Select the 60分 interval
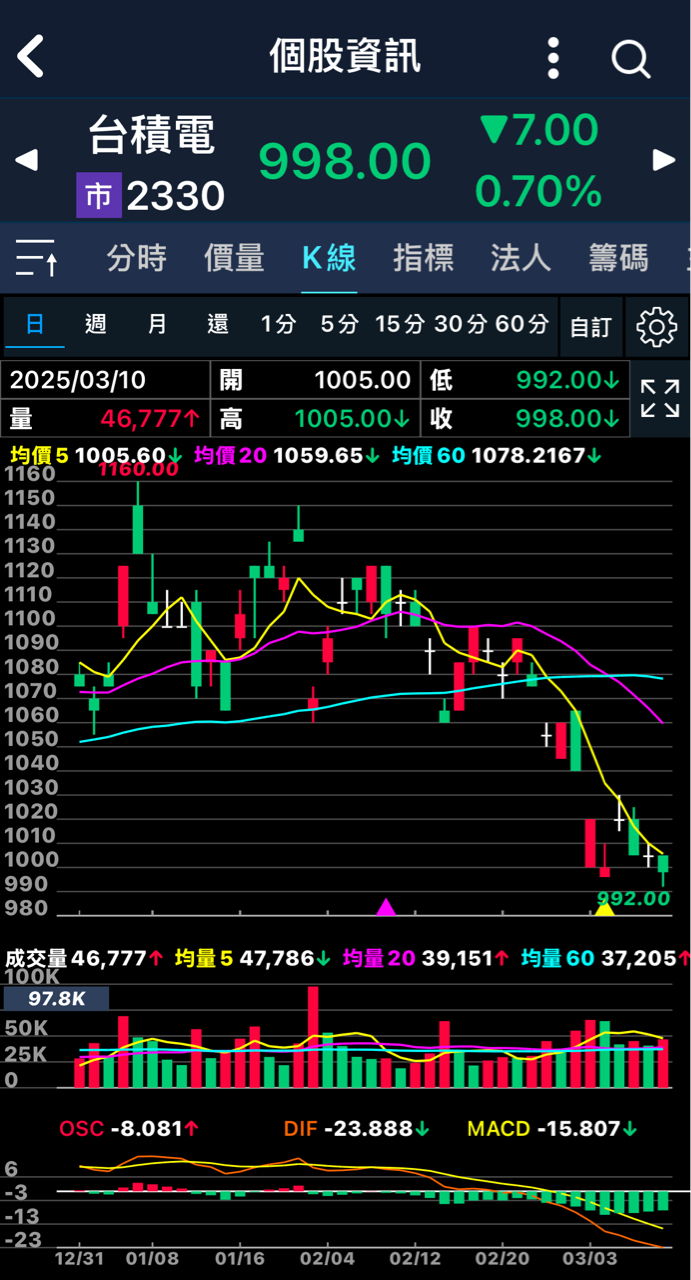This screenshot has width=691, height=1280. click(x=522, y=324)
